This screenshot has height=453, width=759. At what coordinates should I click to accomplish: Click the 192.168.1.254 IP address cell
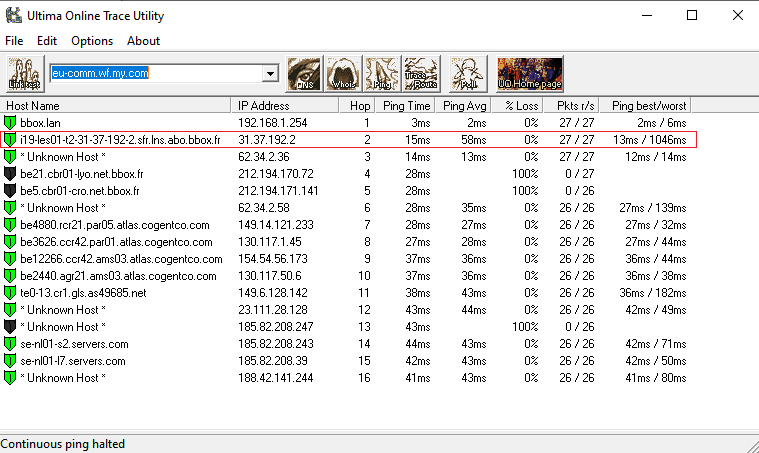273,123
